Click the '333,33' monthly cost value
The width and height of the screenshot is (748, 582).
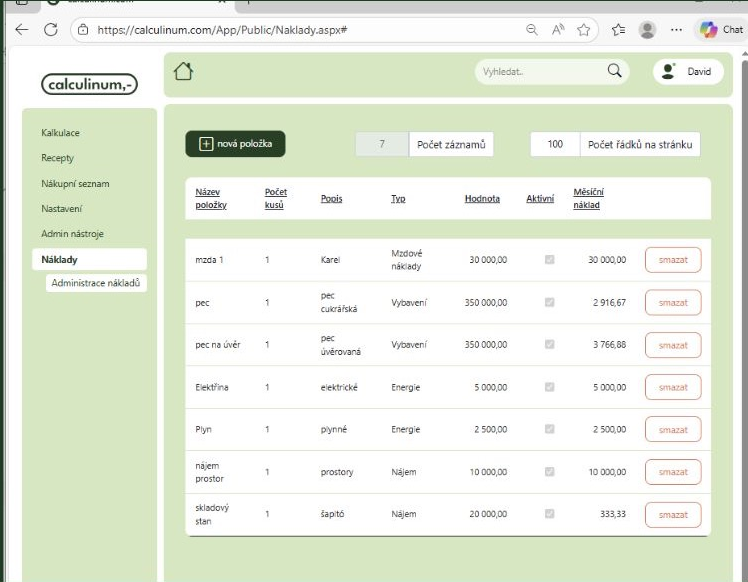coord(613,514)
